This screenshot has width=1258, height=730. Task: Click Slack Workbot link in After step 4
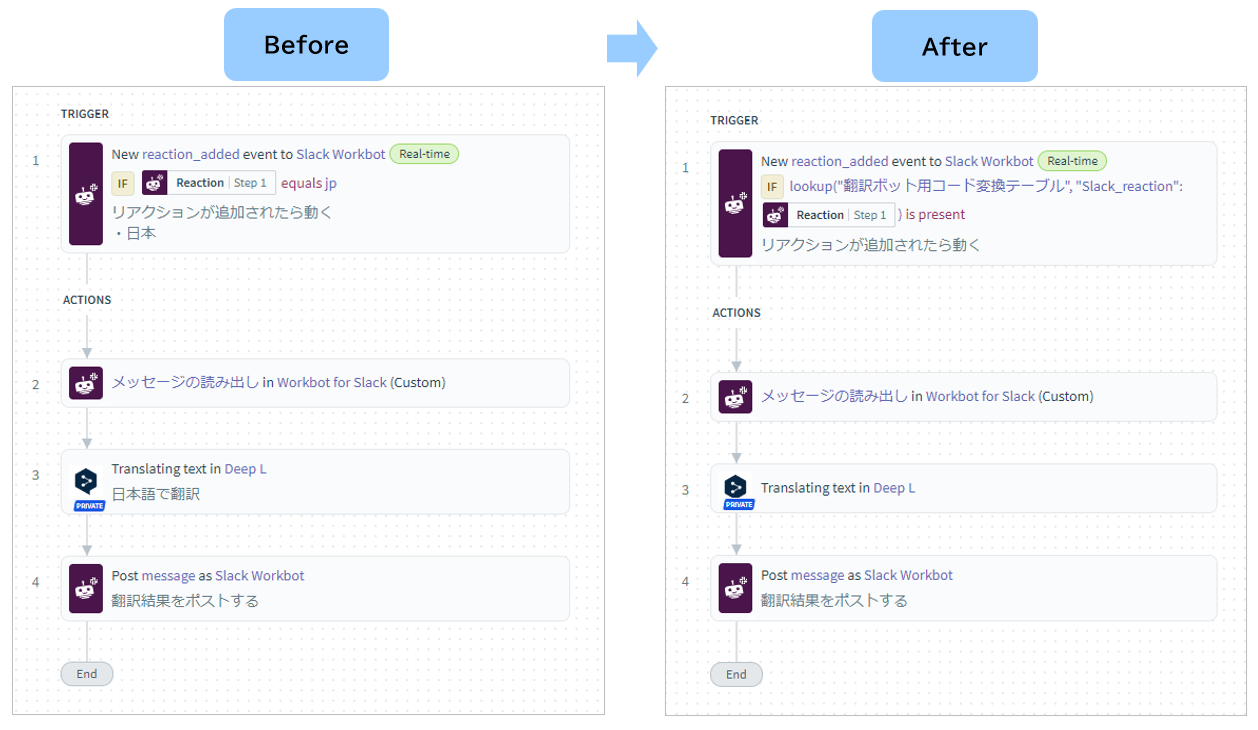pyautogui.click(x=908, y=576)
